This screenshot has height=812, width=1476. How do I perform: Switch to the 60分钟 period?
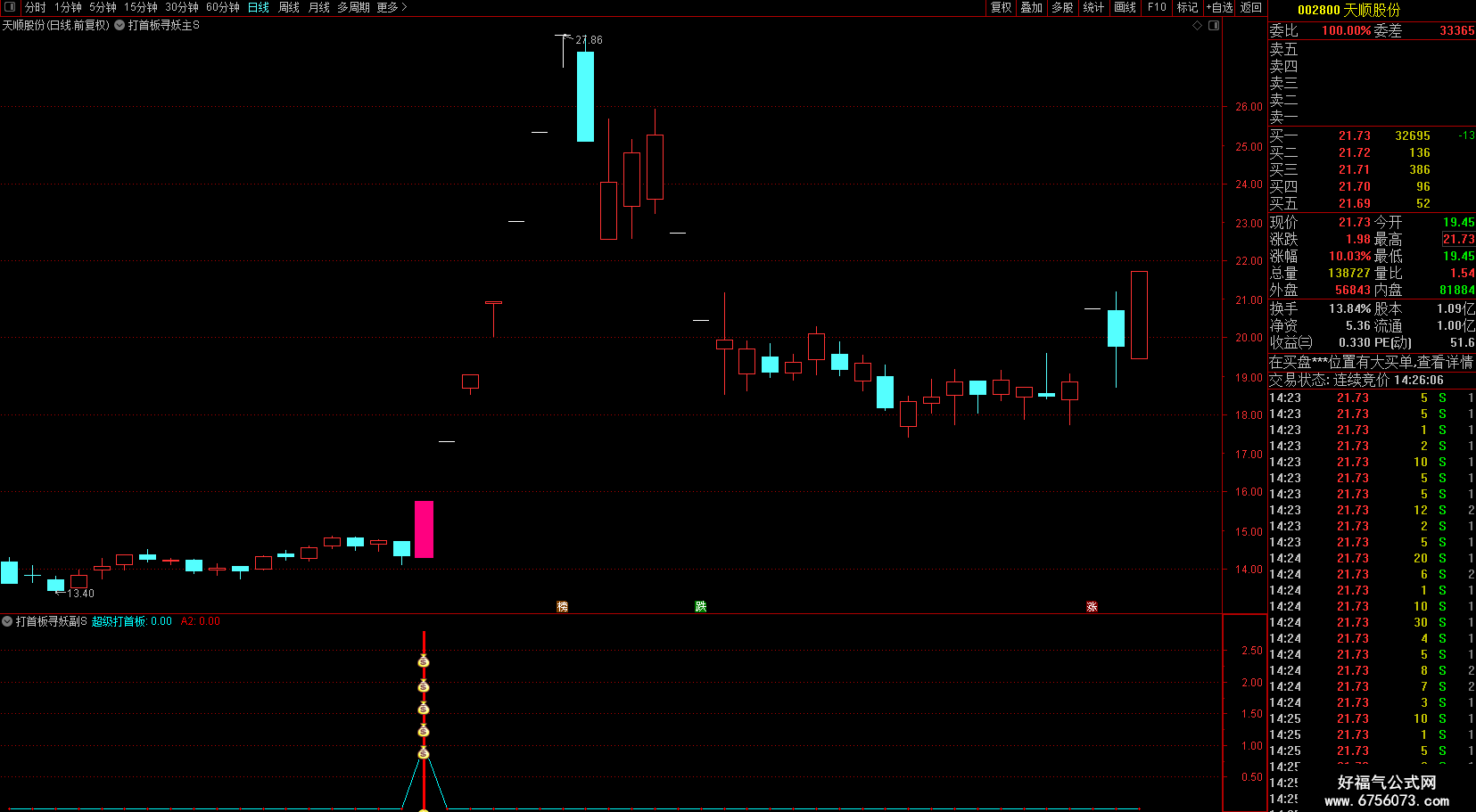[223, 7]
